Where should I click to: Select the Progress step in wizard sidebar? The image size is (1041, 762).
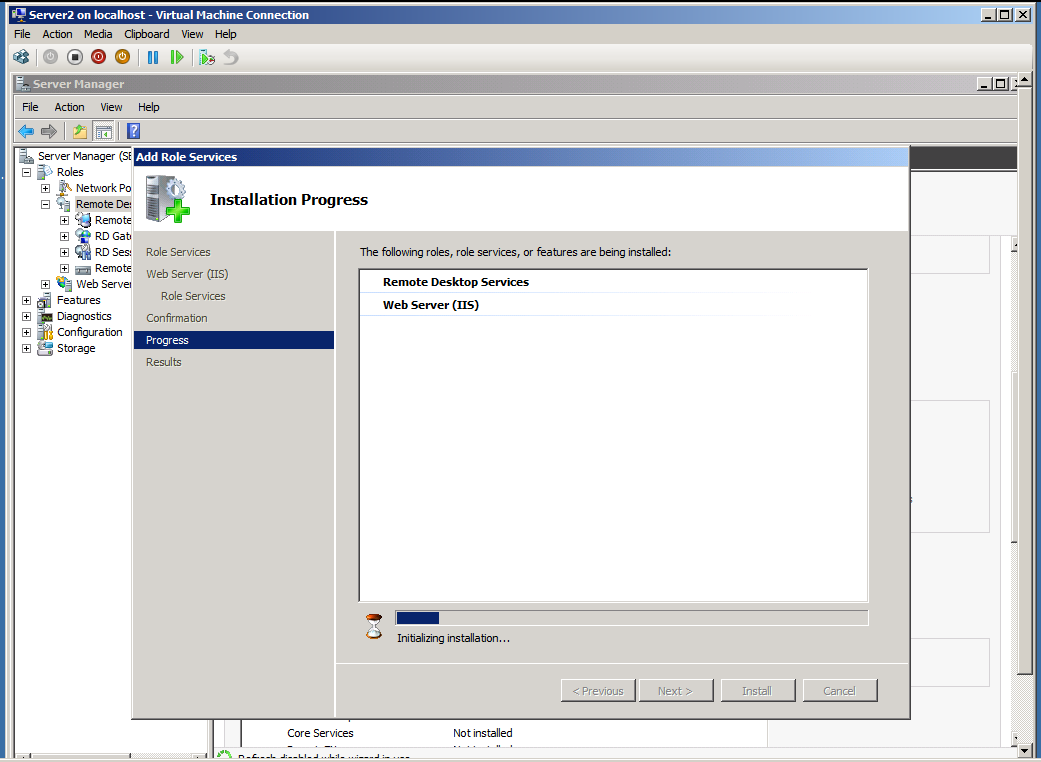click(x=234, y=340)
